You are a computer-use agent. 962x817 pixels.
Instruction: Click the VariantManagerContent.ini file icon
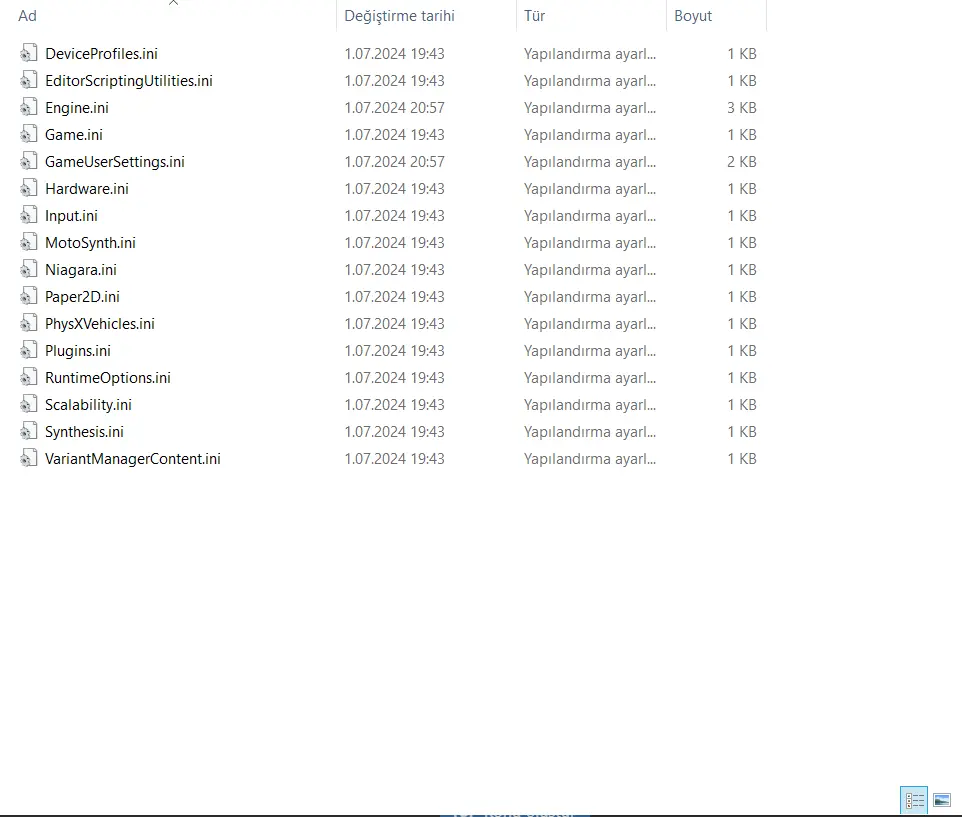point(28,458)
